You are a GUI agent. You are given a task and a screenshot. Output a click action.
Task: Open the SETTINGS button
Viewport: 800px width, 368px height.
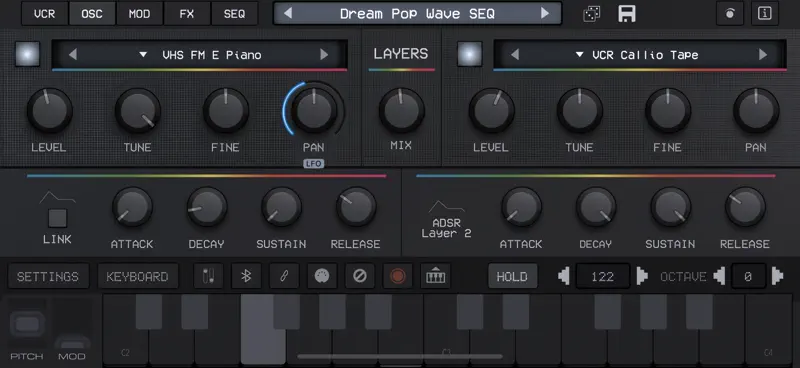point(48,277)
